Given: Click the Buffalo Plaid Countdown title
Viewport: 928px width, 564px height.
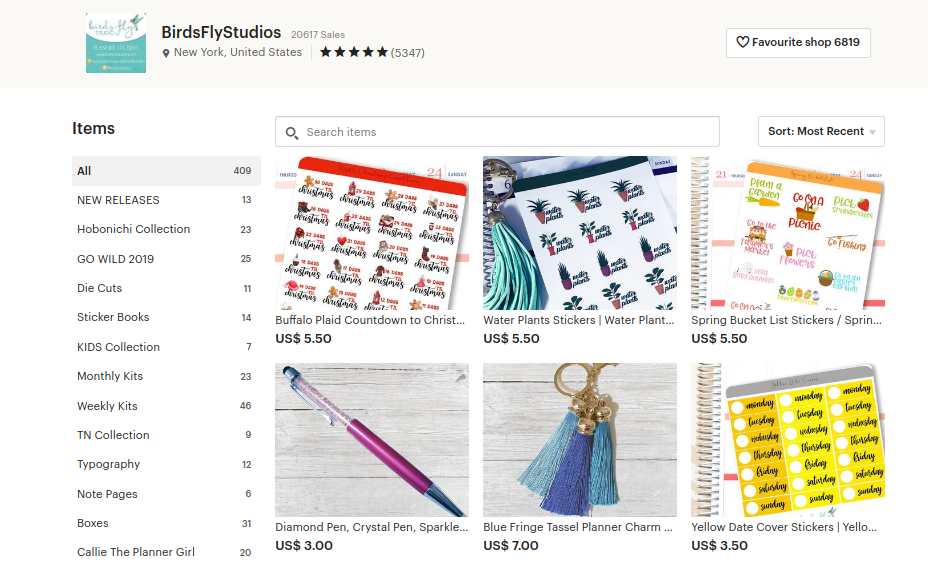Looking at the screenshot, I should pyautogui.click(x=370, y=320).
